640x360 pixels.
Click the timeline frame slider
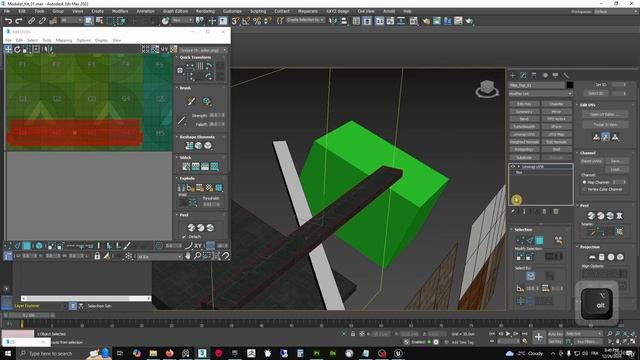[x=29, y=316]
